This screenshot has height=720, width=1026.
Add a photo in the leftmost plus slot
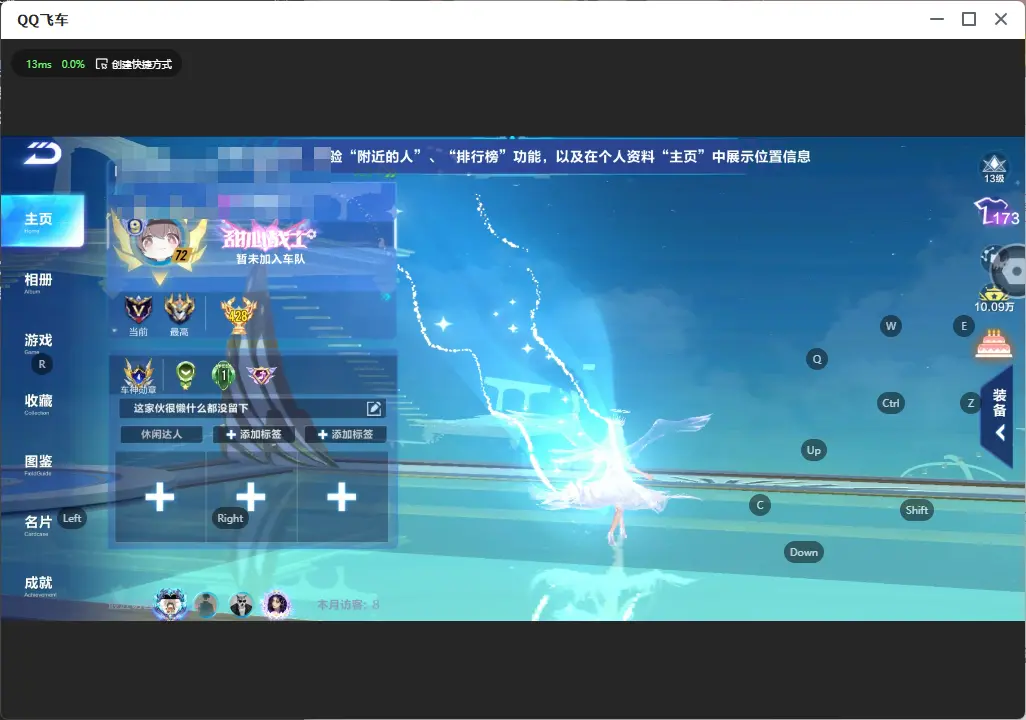(160, 497)
